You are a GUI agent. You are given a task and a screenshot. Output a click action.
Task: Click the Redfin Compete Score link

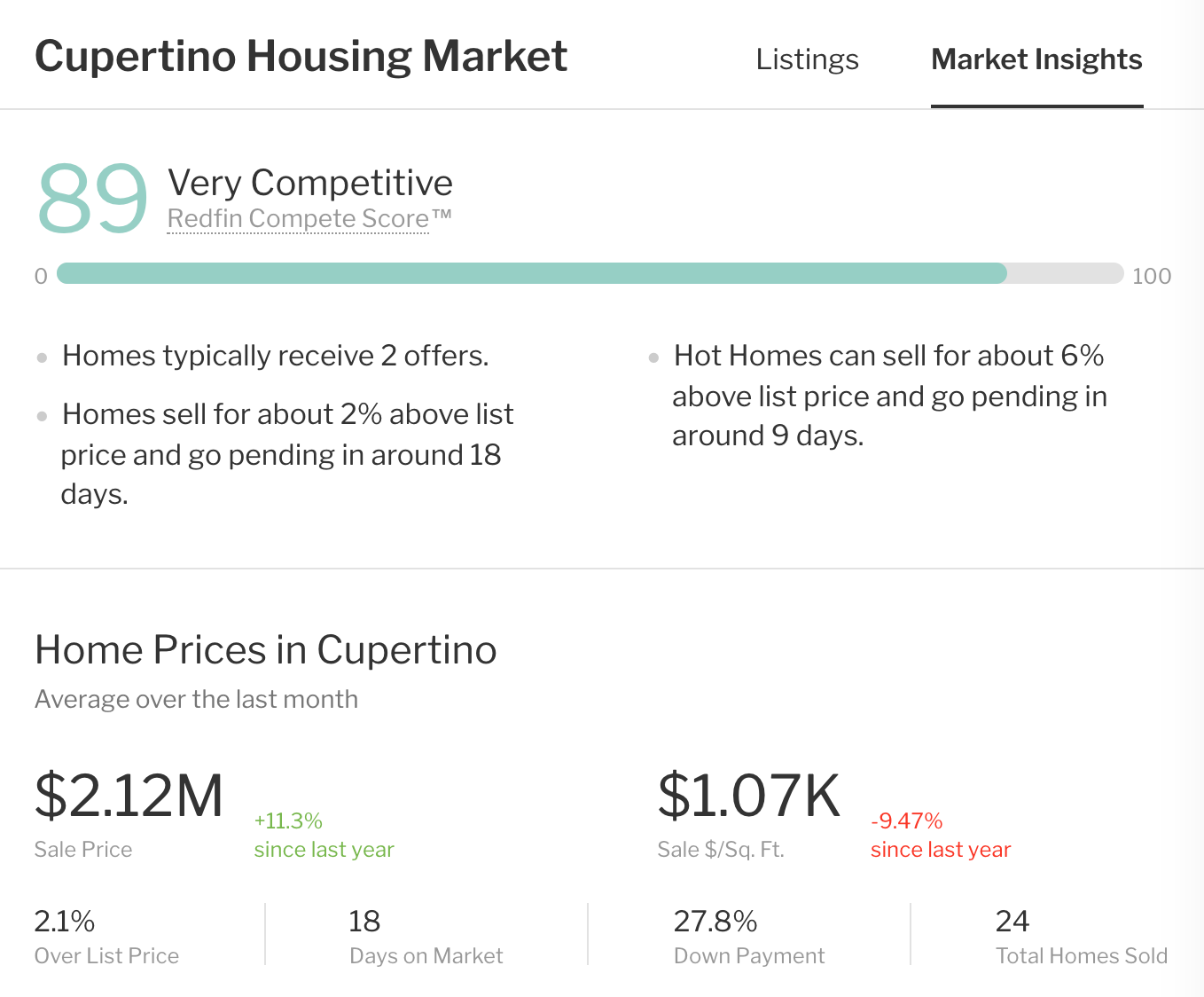(309, 219)
